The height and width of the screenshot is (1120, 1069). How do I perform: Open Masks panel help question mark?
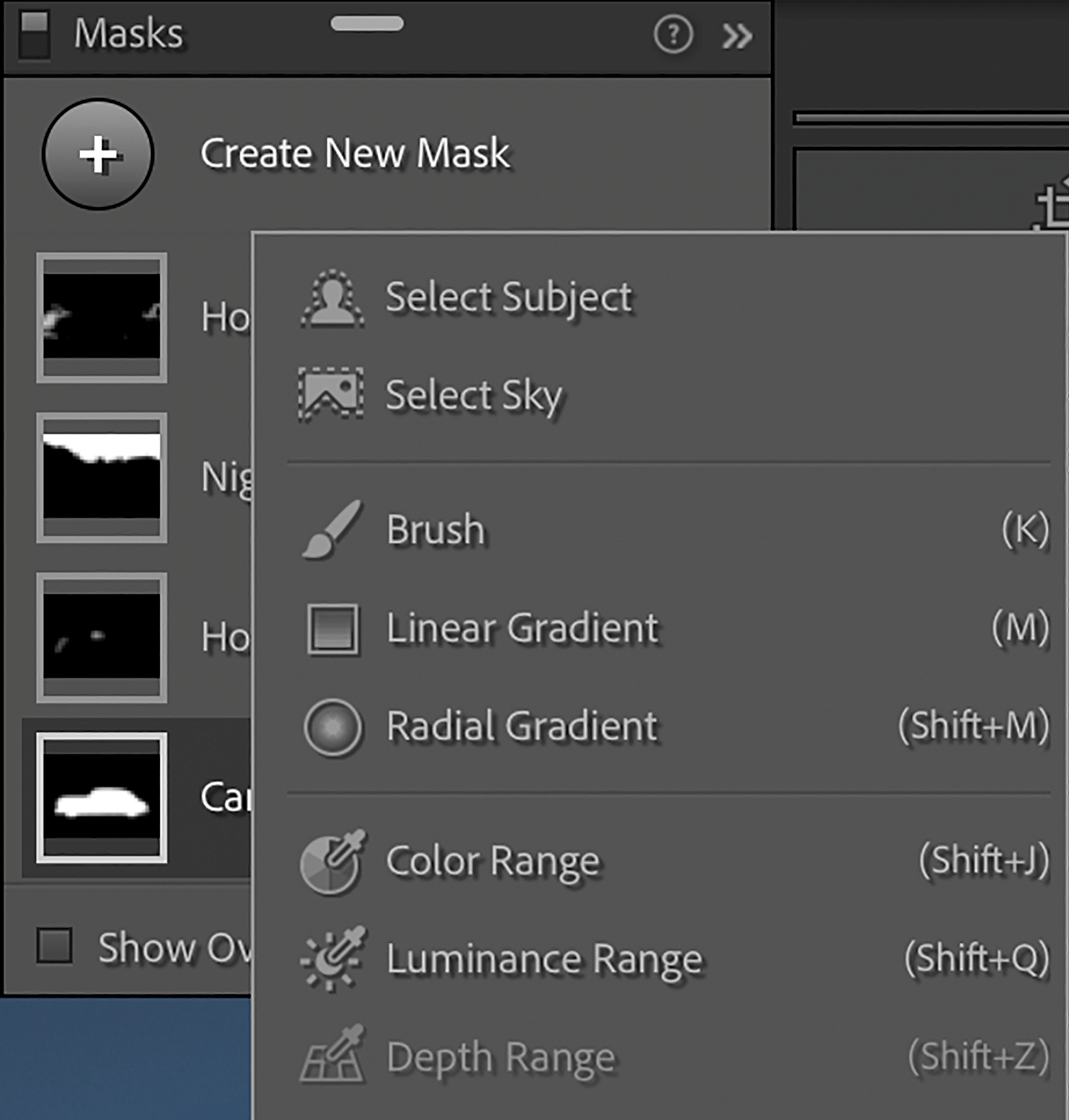pyautogui.click(x=673, y=35)
